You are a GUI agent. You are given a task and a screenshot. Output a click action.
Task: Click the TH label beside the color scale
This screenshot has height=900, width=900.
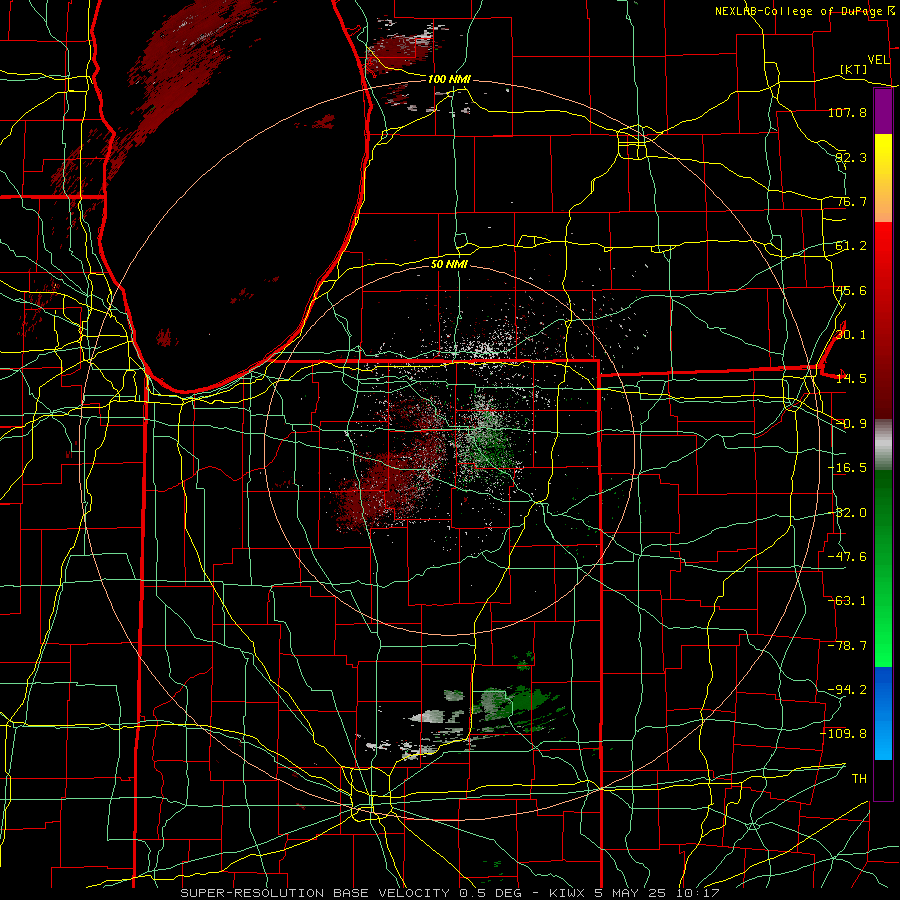859,779
